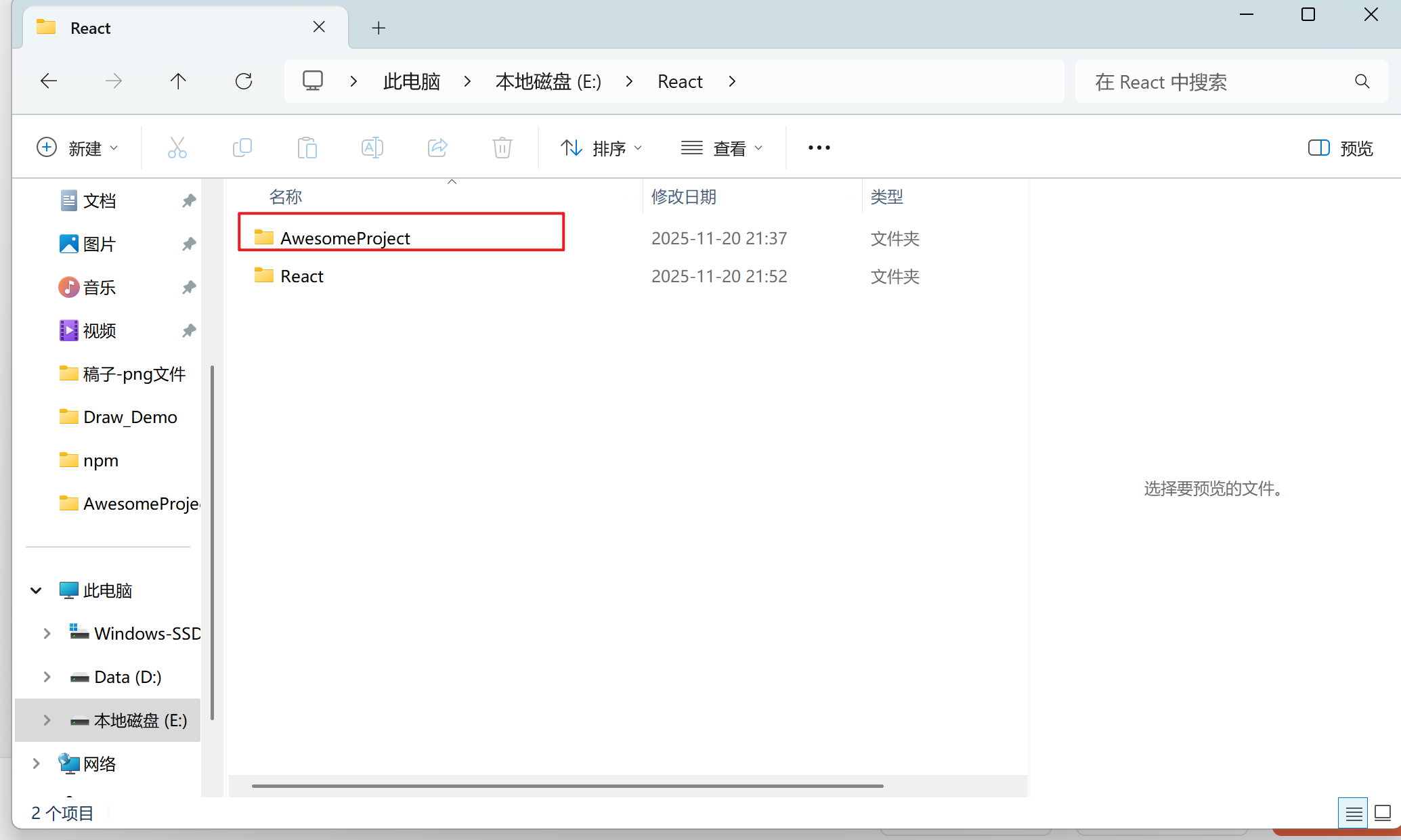1401x840 pixels.
Task: Click the Delete trash can icon
Action: 502,148
